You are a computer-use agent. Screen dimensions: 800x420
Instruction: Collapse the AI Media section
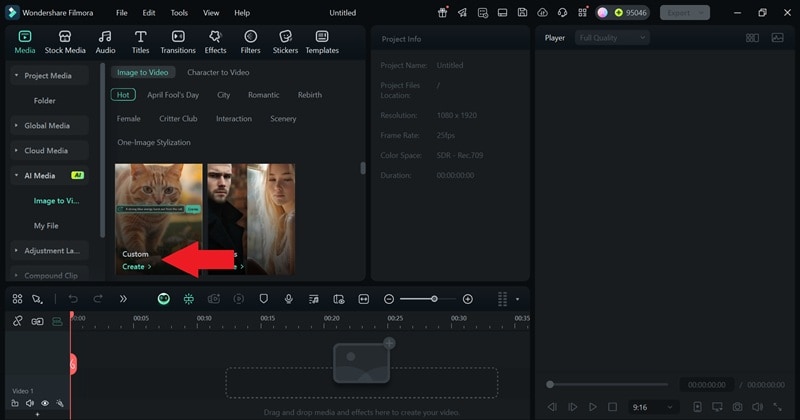click(48, 176)
